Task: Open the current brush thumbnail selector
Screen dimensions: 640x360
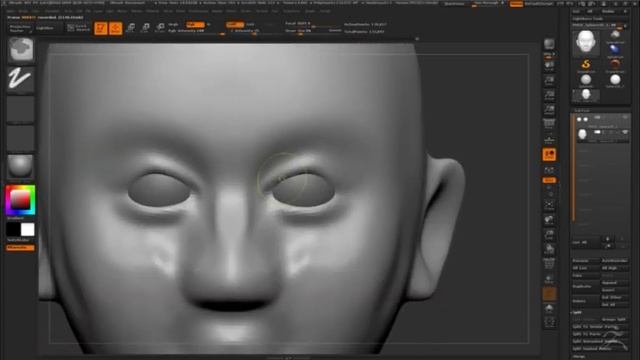Action: pos(20,50)
